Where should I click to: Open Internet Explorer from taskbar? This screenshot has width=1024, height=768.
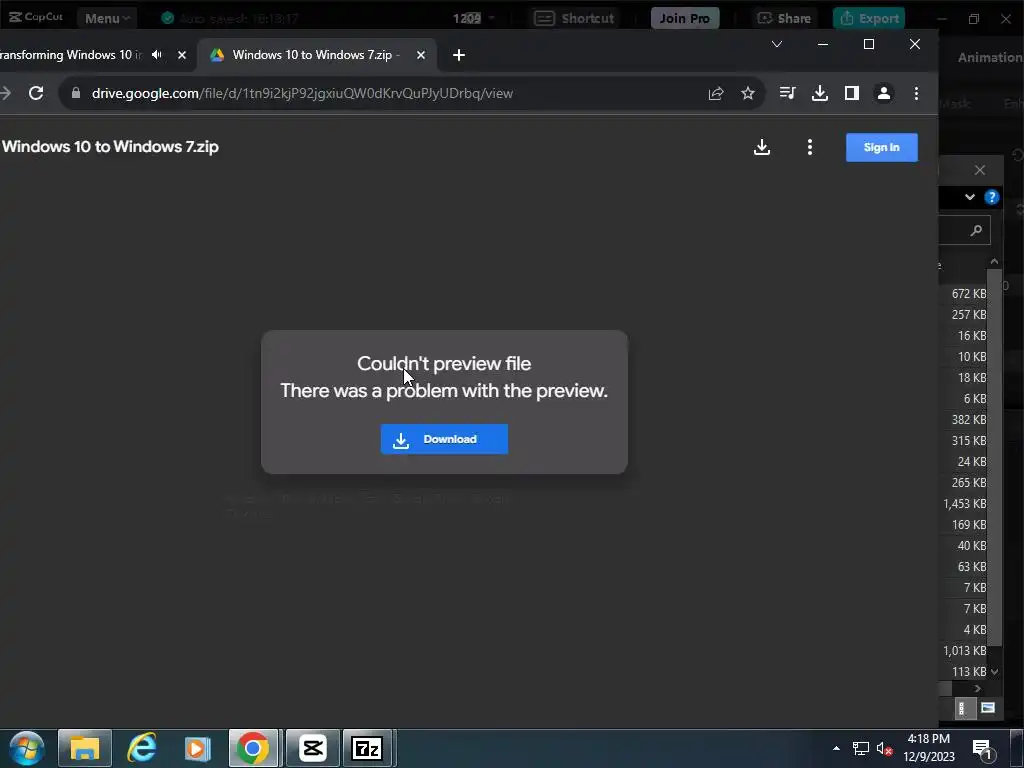click(x=141, y=748)
